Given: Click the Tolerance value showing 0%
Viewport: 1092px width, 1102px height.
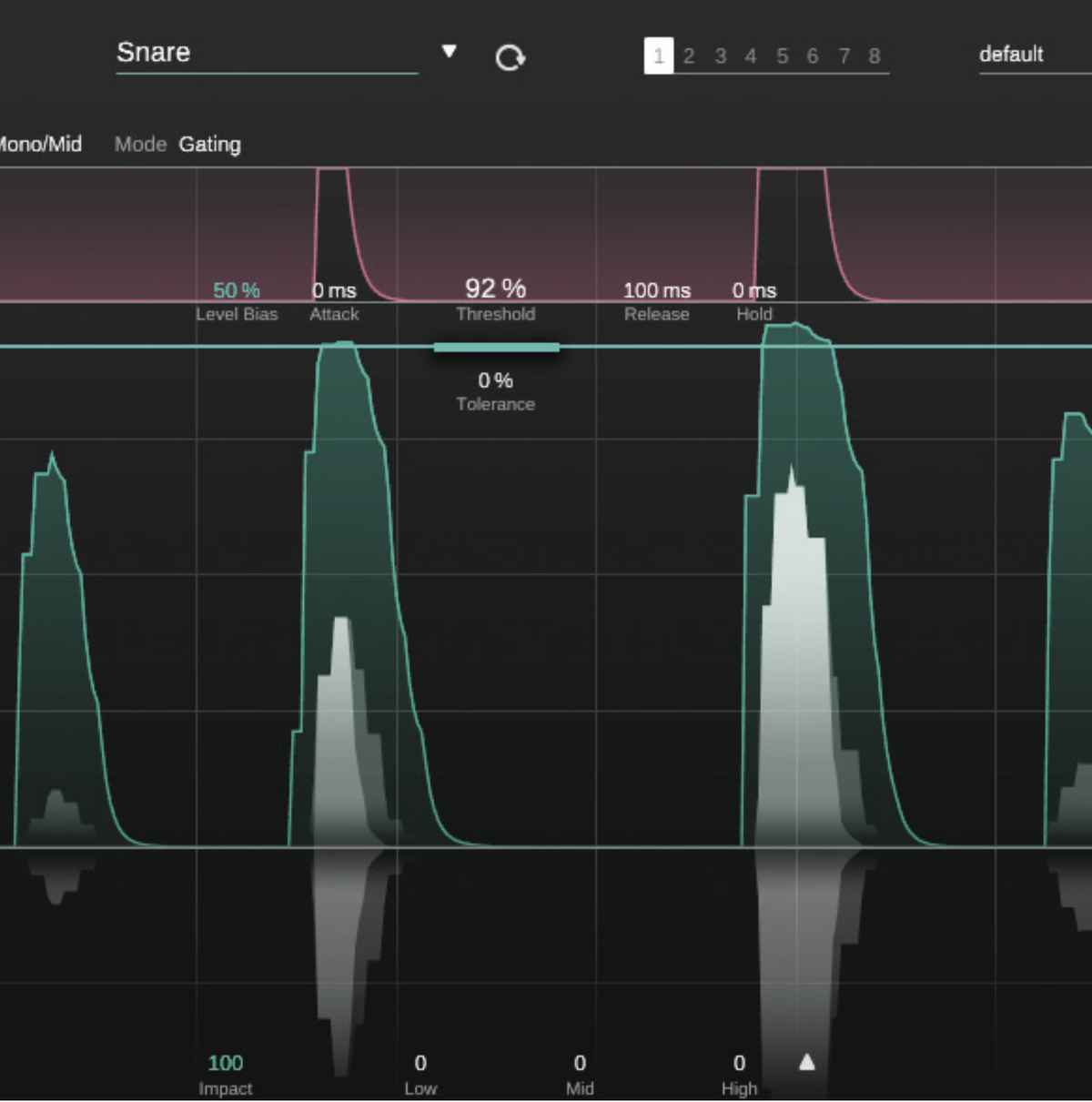Looking at the screenshot, I should [496, 380].
